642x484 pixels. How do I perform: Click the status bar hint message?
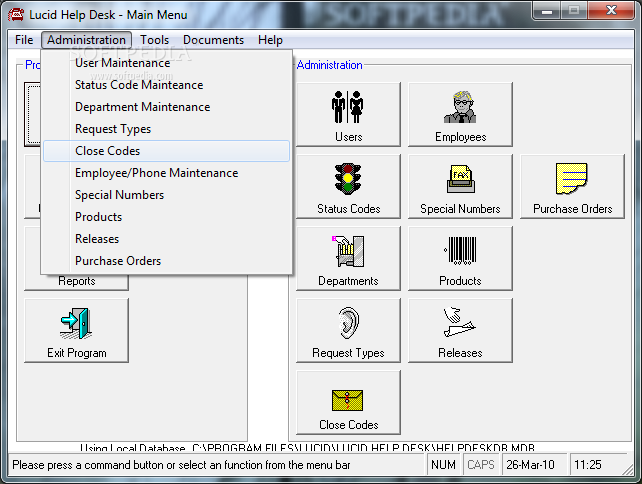(x=181, y=465)
